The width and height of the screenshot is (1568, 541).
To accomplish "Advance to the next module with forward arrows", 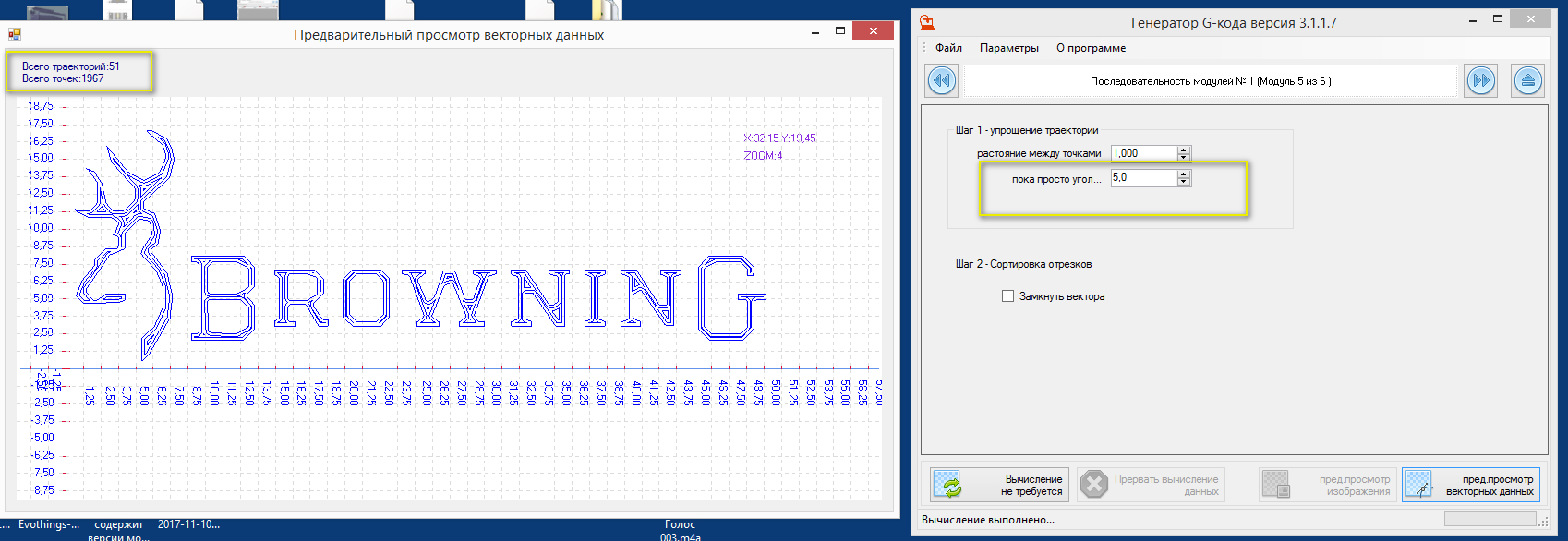I will click(x=1481, y=80).
